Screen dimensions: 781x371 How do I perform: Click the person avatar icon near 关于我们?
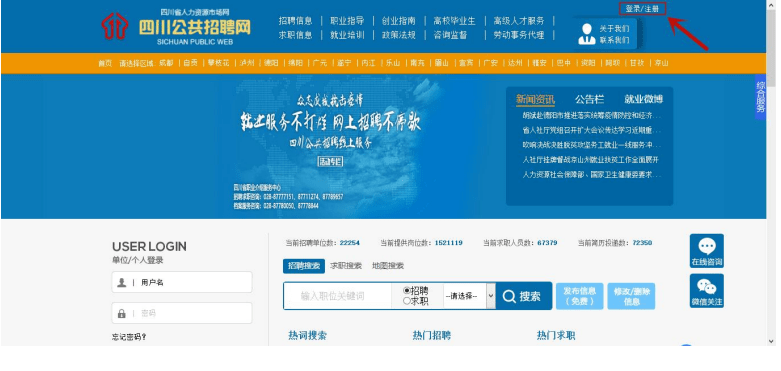(x=587, y=34)
